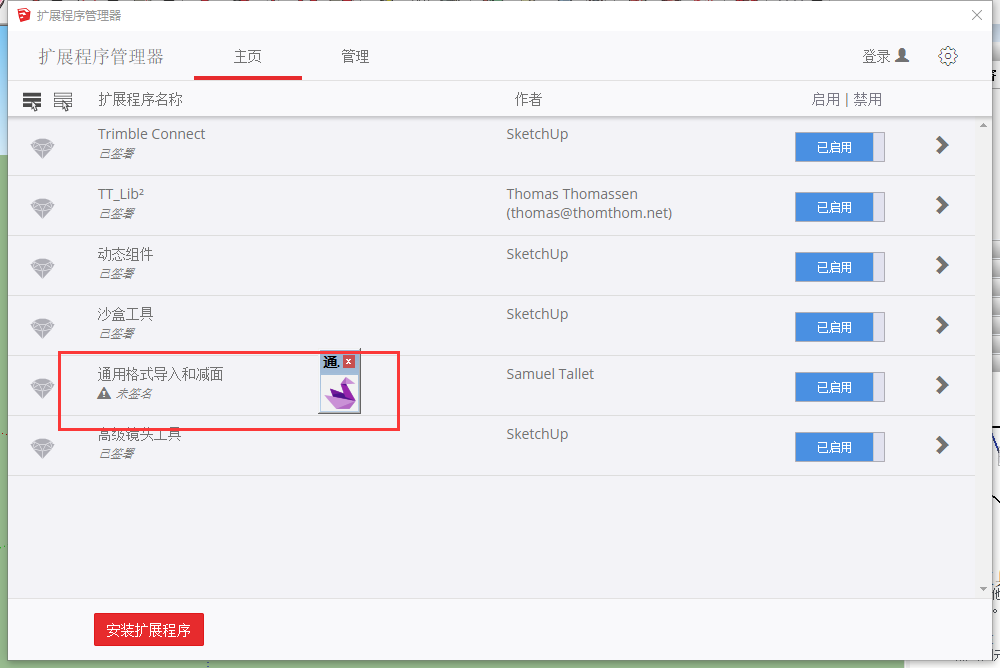
Task: Expand details arrow for 沙盒工具
Action: click(942, 325)
